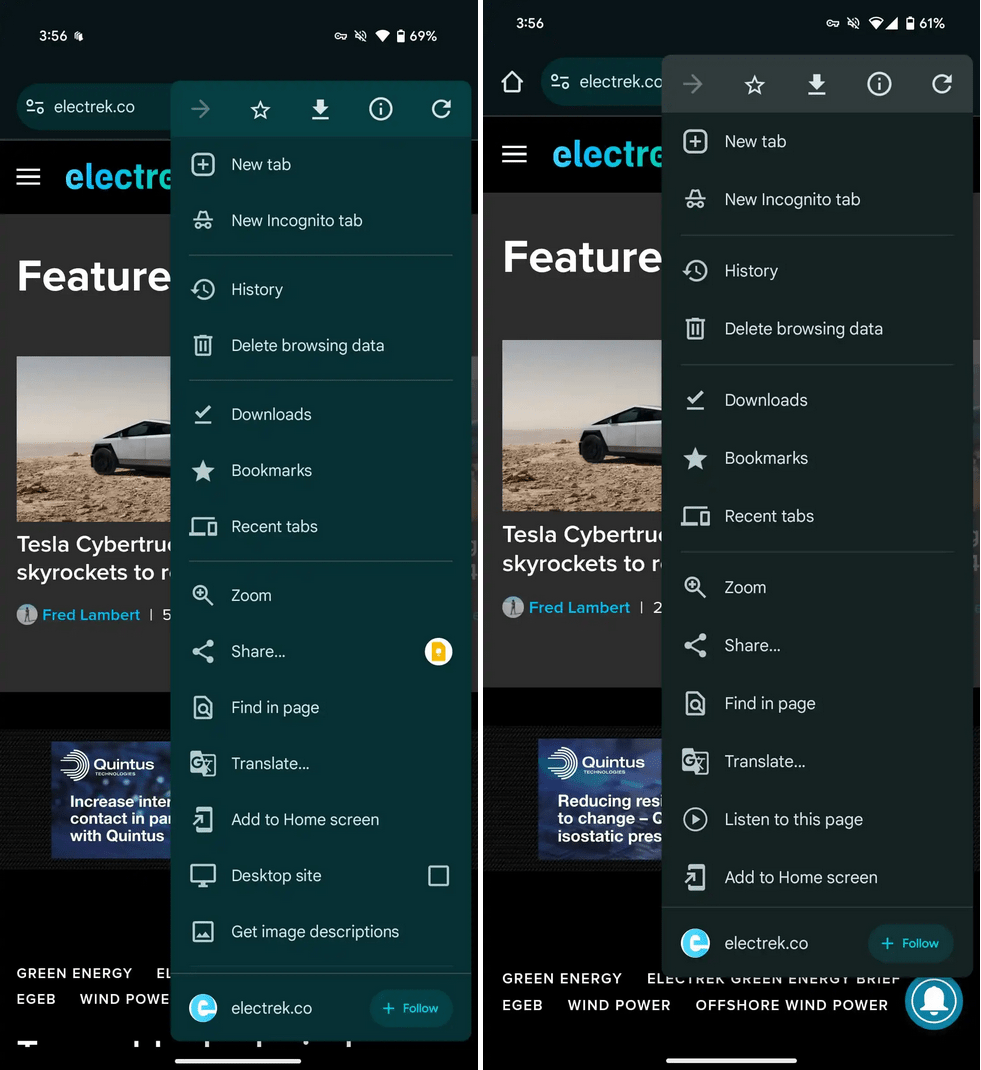
Task: Select Get image descriptions in left phone menu
Action: tap(321, 931)
